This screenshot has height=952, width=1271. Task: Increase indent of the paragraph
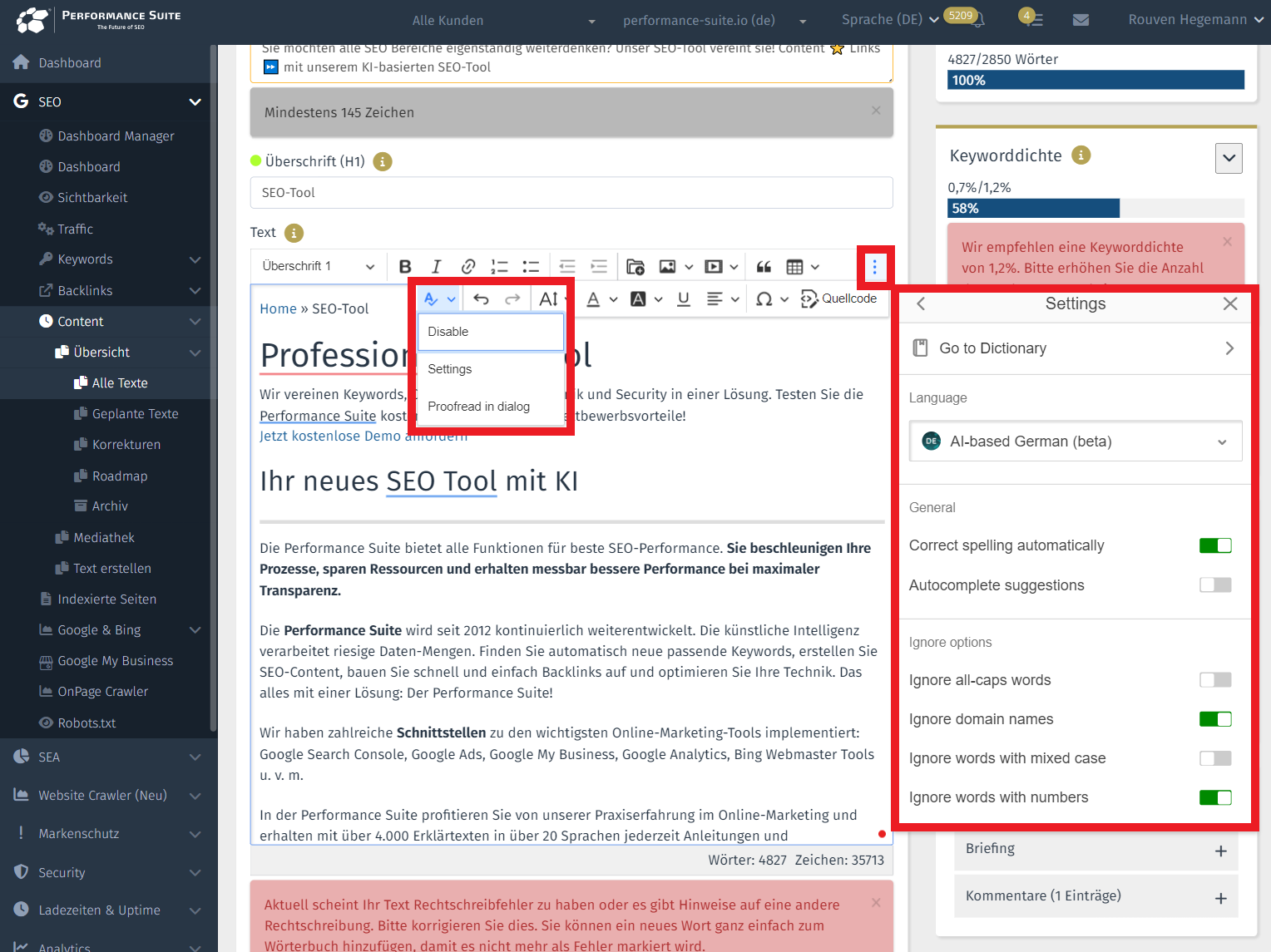point(599,267)
